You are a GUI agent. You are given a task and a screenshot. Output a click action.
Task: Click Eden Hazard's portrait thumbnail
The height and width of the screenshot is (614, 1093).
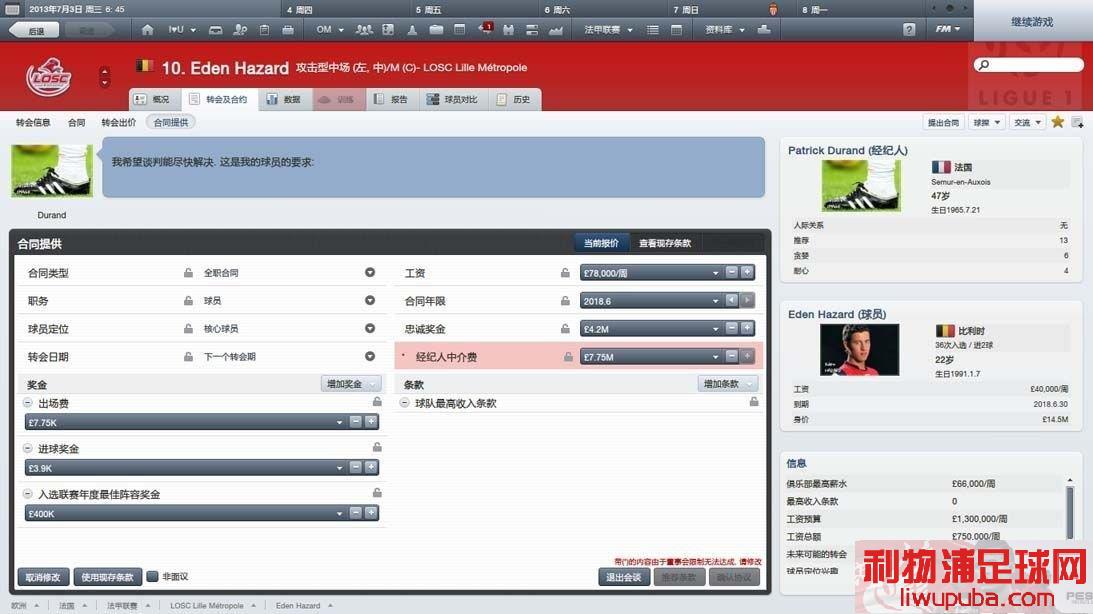tap(859, 350)
